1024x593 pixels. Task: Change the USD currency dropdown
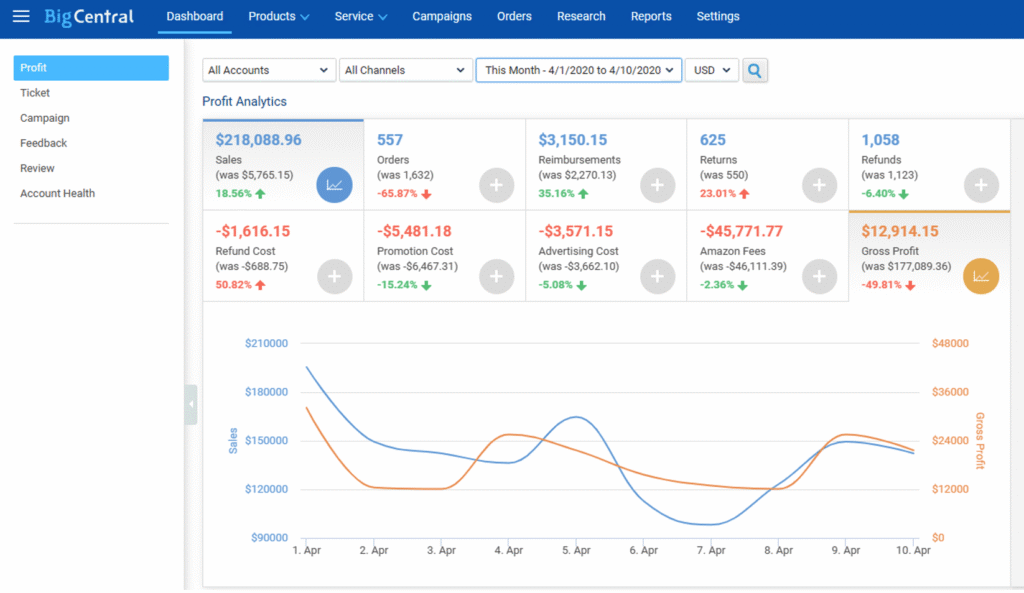[711, 70]
